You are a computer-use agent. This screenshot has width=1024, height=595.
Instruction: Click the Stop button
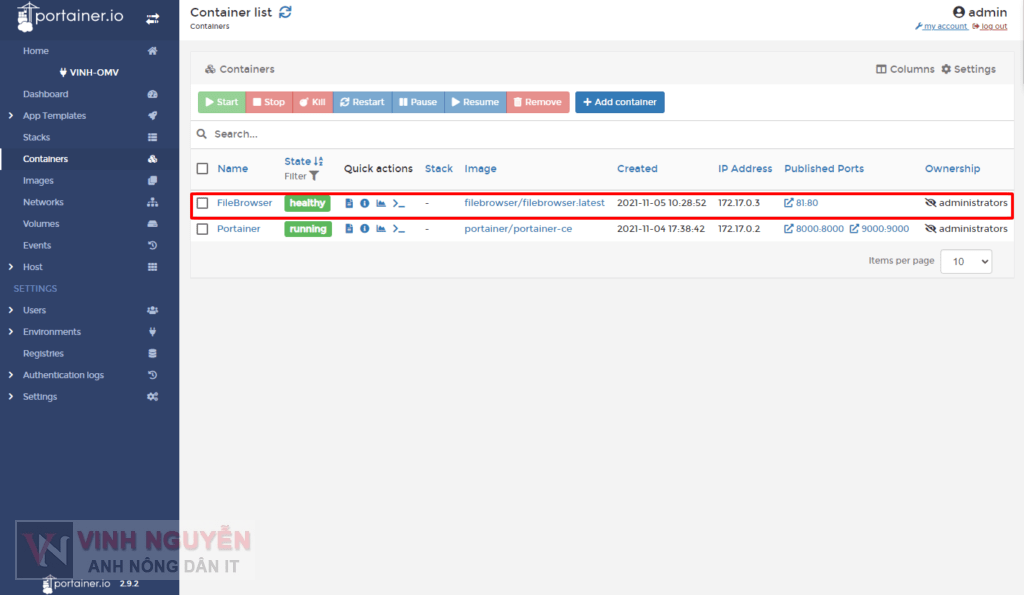(269, 102)
